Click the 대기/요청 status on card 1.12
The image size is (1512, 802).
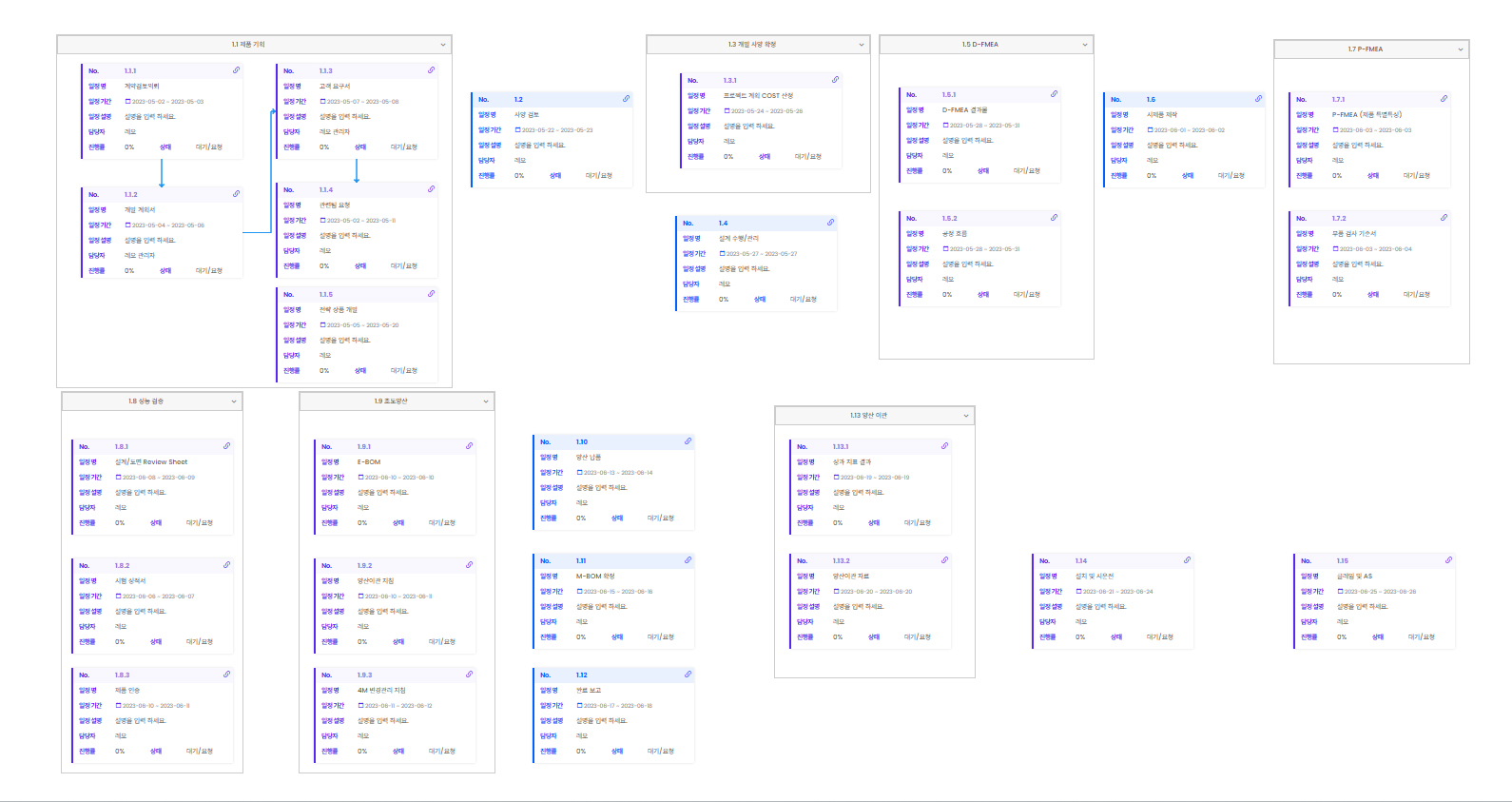coord(660,752)
